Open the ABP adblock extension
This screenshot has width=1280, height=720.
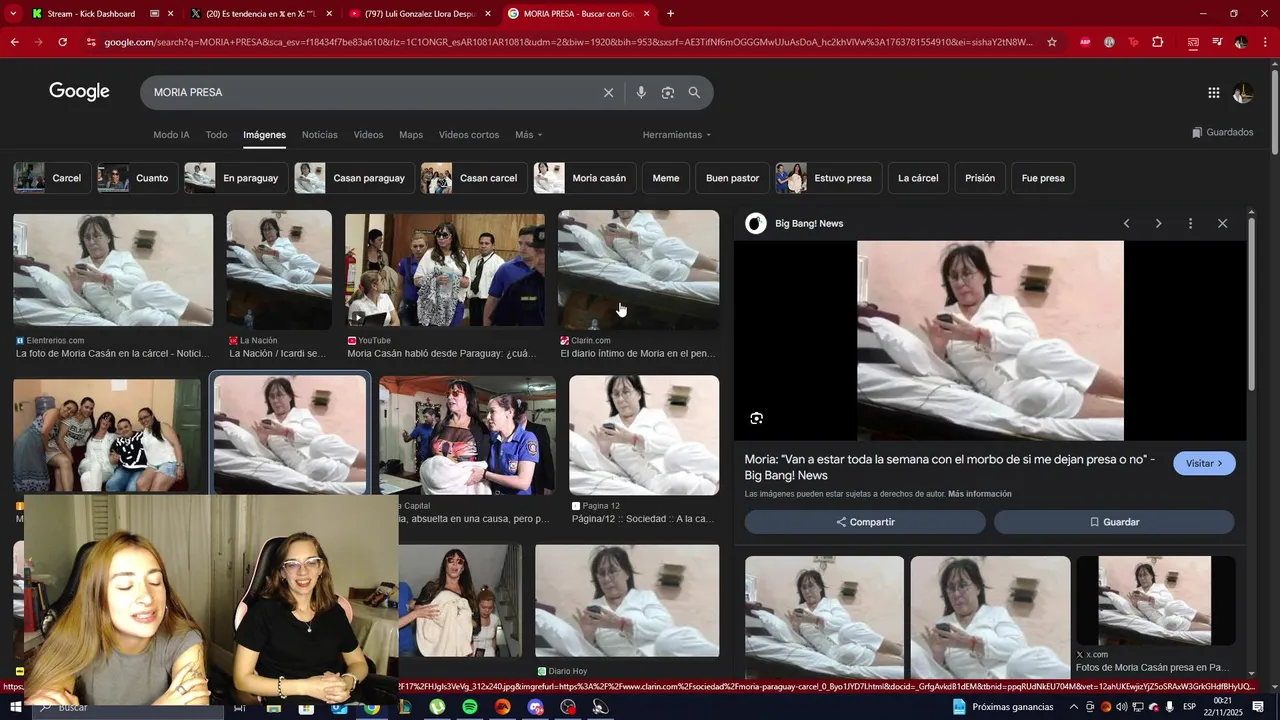pyautogui.click(x=1085, y=42)
